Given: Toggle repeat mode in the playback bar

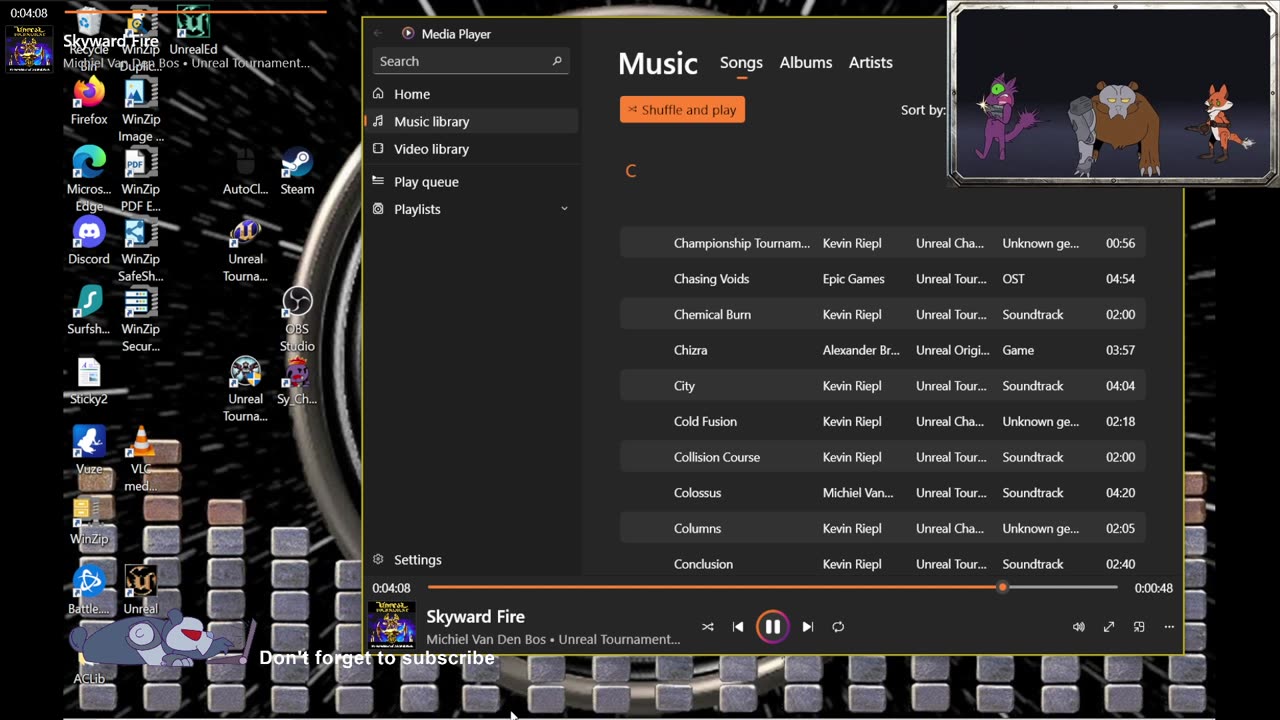Looking at the screenshot, I should coord(838,627).
